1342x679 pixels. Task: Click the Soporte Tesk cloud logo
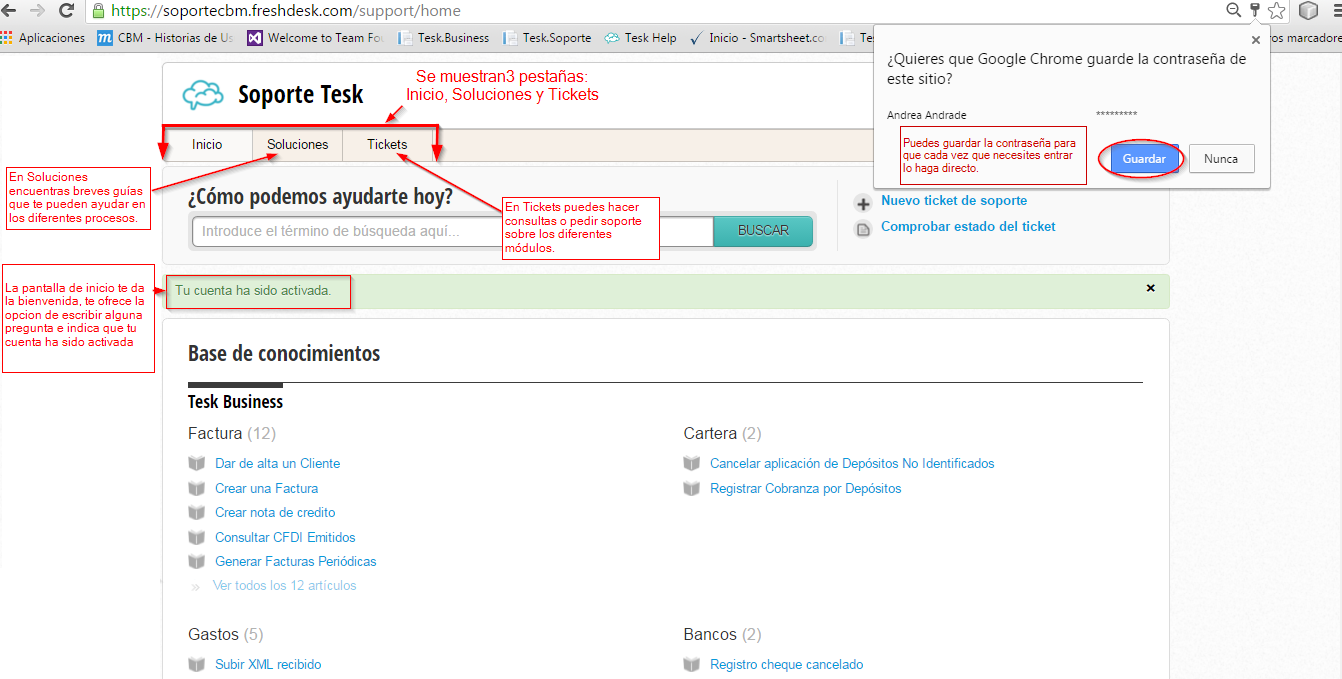(203, 95)
